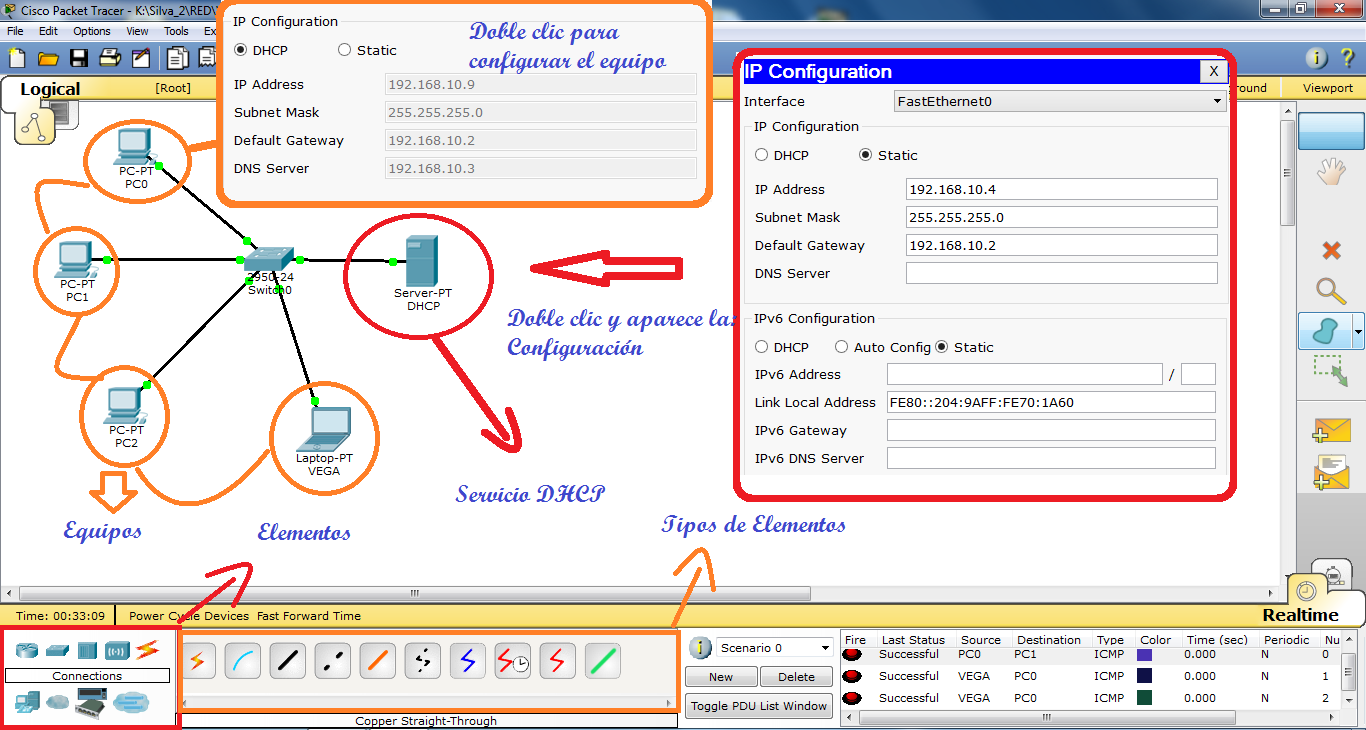Click Fast Forward Time
Viewport: 1366px width, 730px height.
click(x=309, y=616)
